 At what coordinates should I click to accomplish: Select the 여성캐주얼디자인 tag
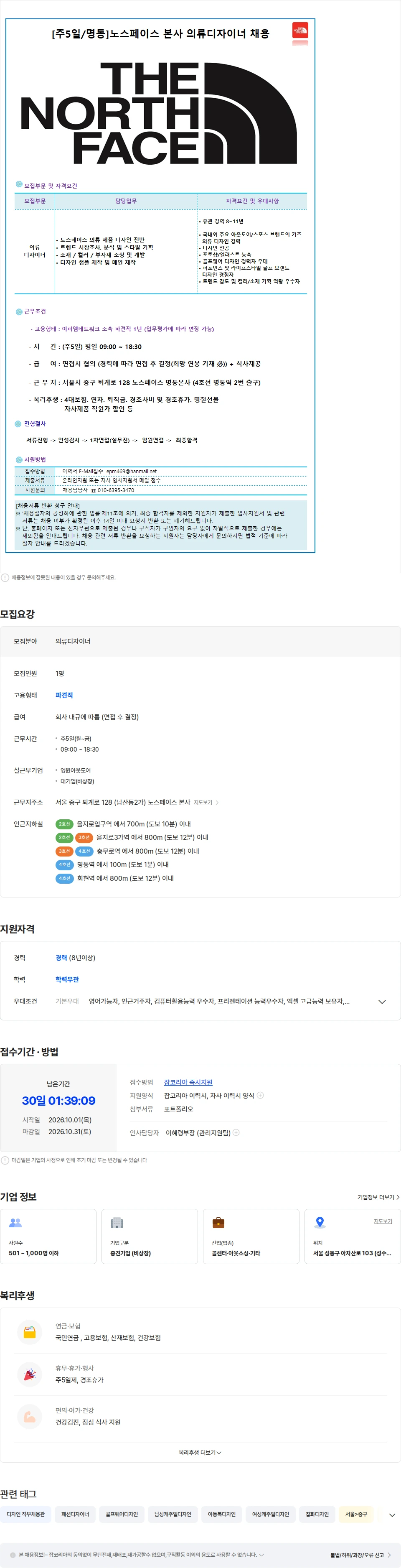click(271, 1514)
